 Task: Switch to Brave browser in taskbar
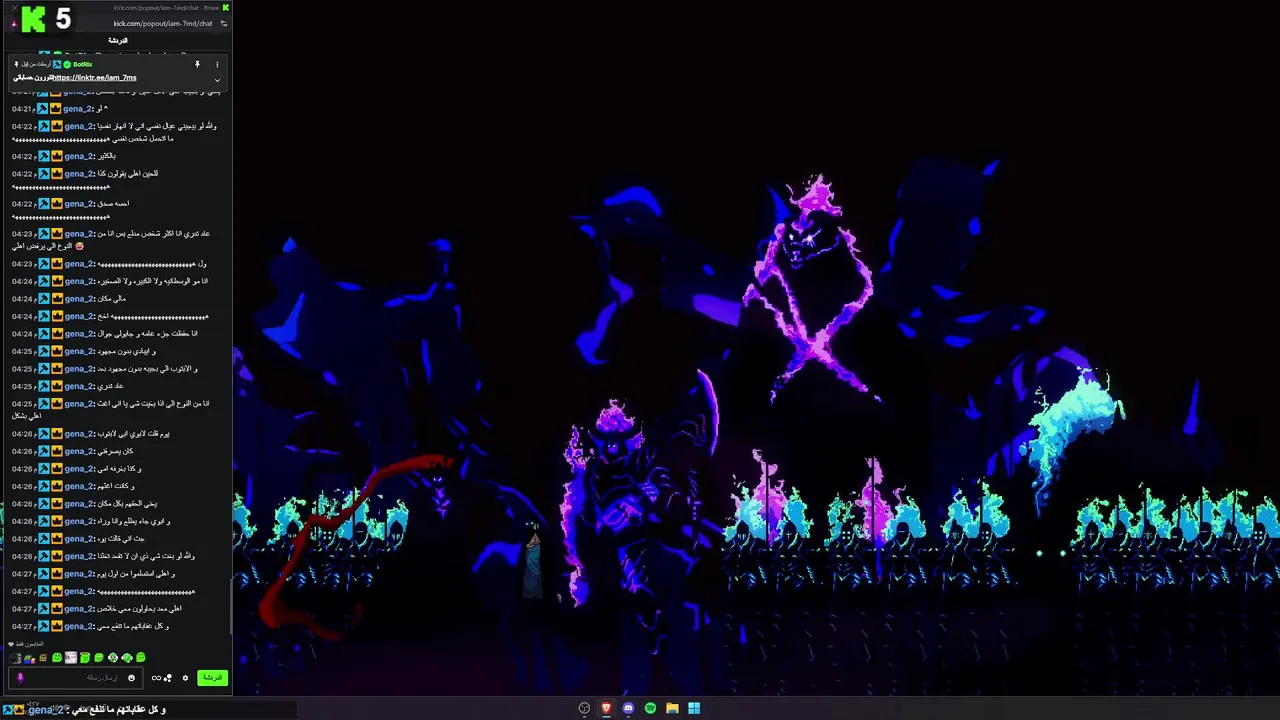pyautogui.click(x=606, y=708)
